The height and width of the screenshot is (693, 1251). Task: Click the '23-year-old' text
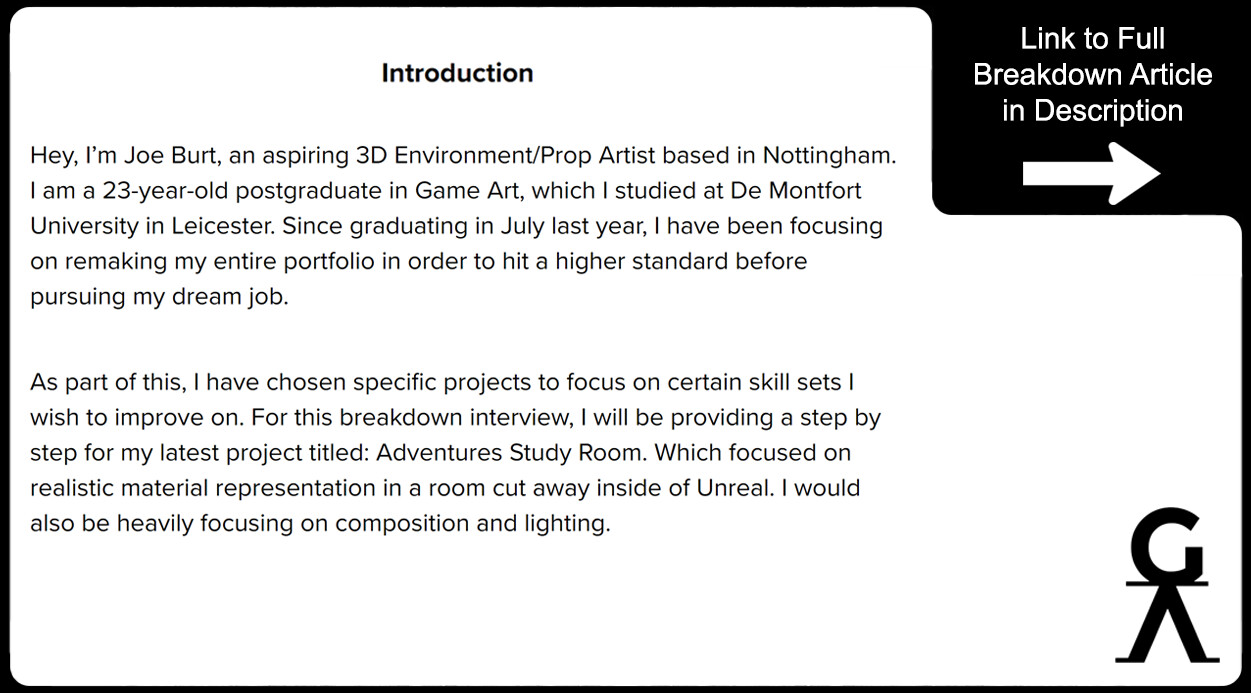[x=166, y=191]
